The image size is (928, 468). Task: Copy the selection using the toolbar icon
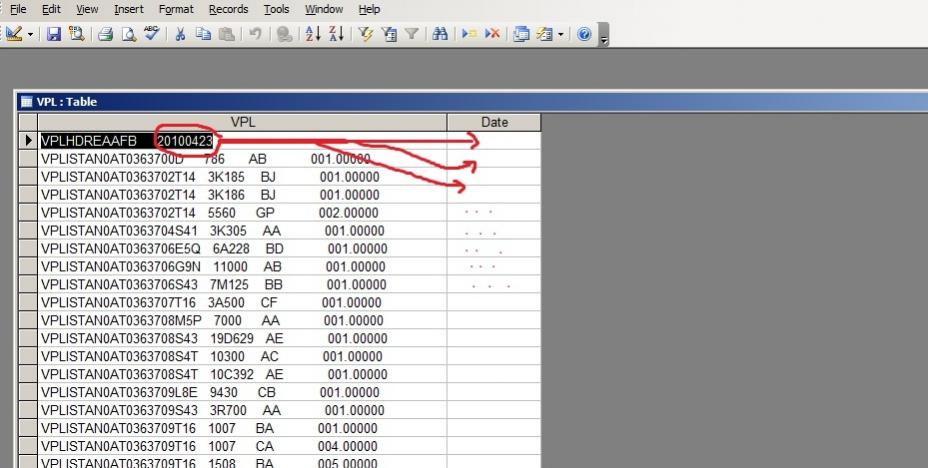click(x=204, y=34)
